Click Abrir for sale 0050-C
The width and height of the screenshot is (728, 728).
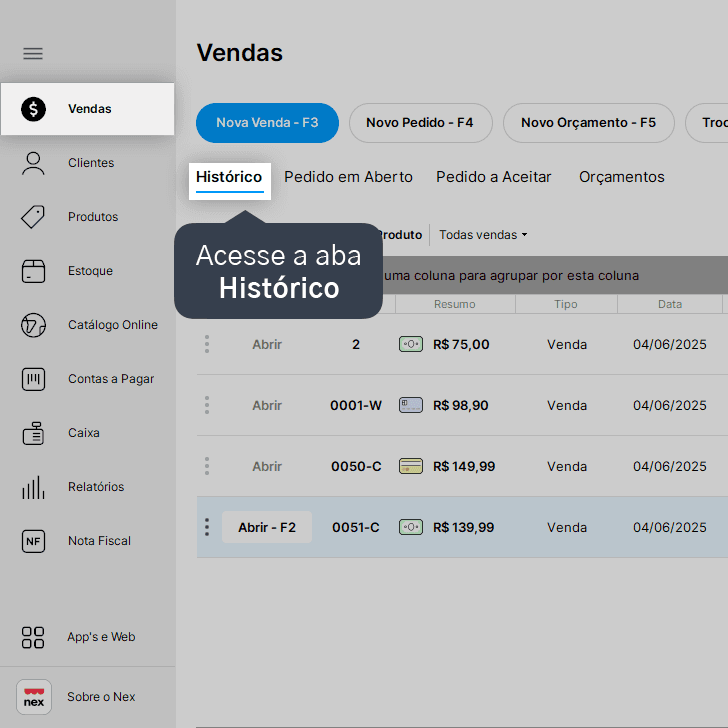(267, 466)
